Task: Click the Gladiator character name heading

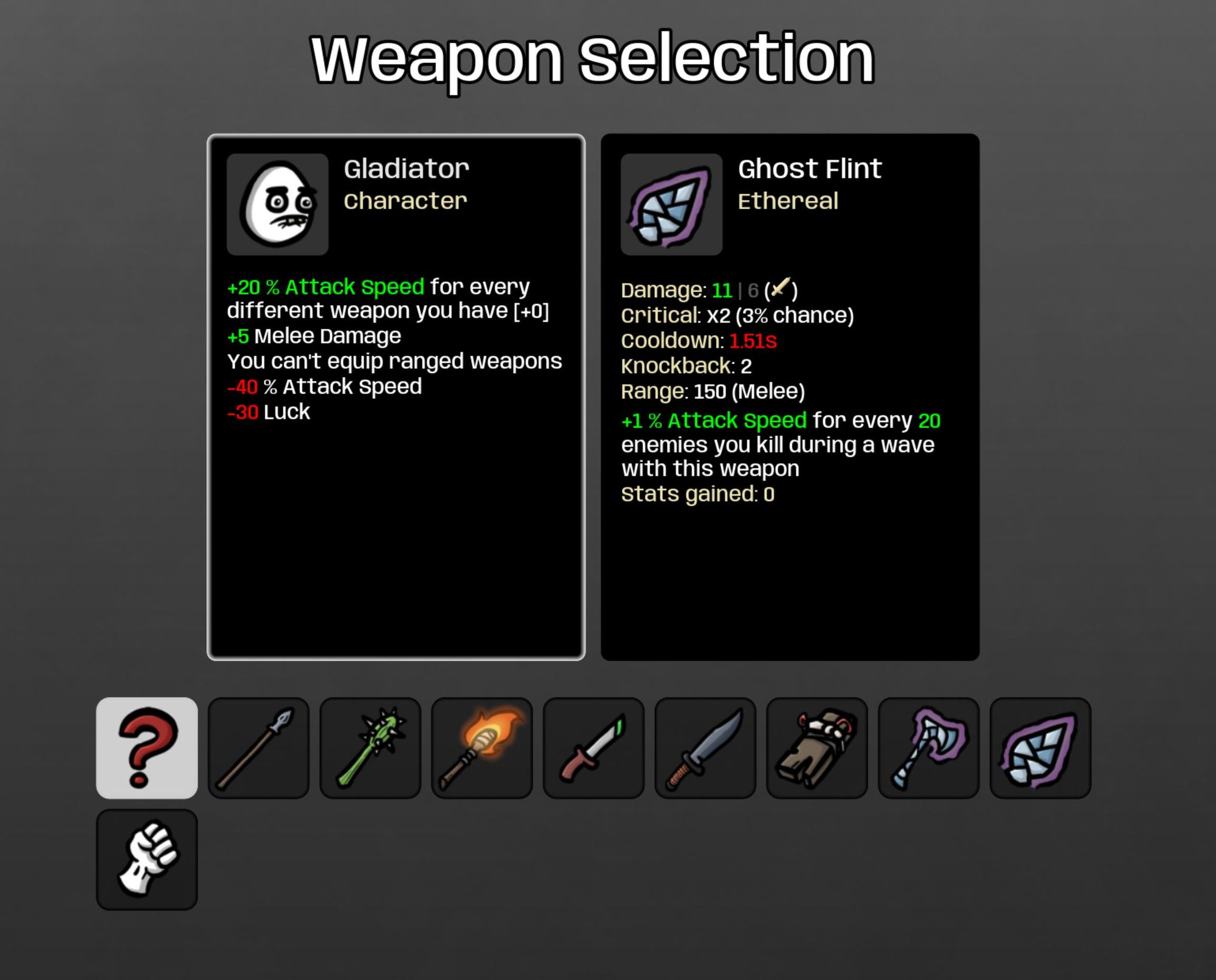Action: 406,169
